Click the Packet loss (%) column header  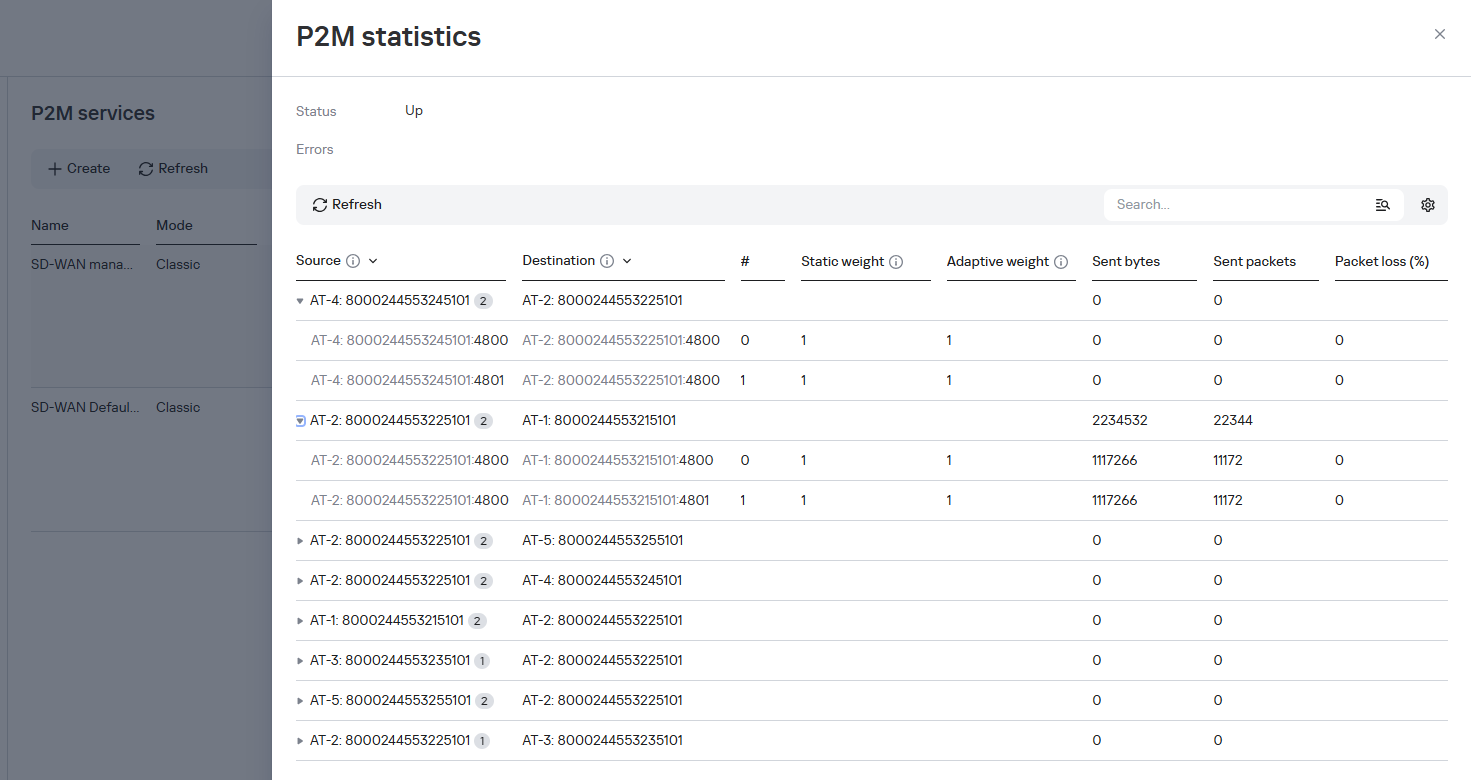[x=1382, y=262]
